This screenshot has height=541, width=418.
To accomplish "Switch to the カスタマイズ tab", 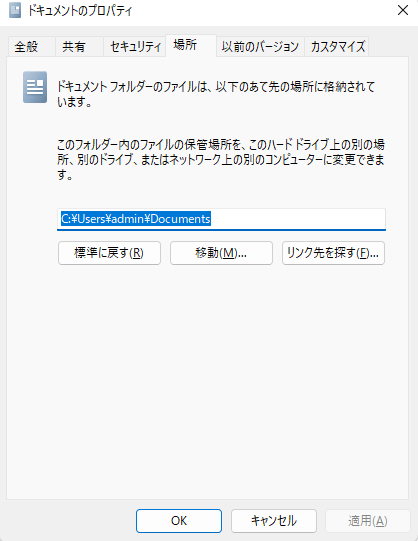I will (x=337, y=47).
